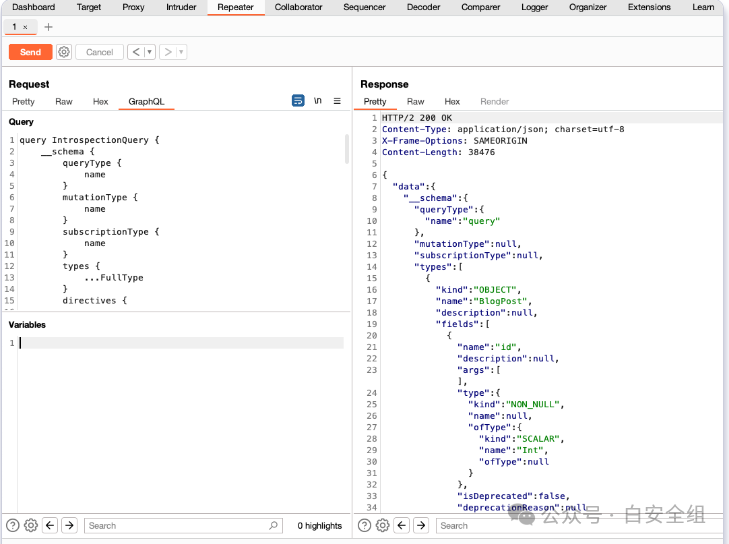Switch Request view to Hex
This screenshot has height=544, width=729.
(x=100, y=101)
